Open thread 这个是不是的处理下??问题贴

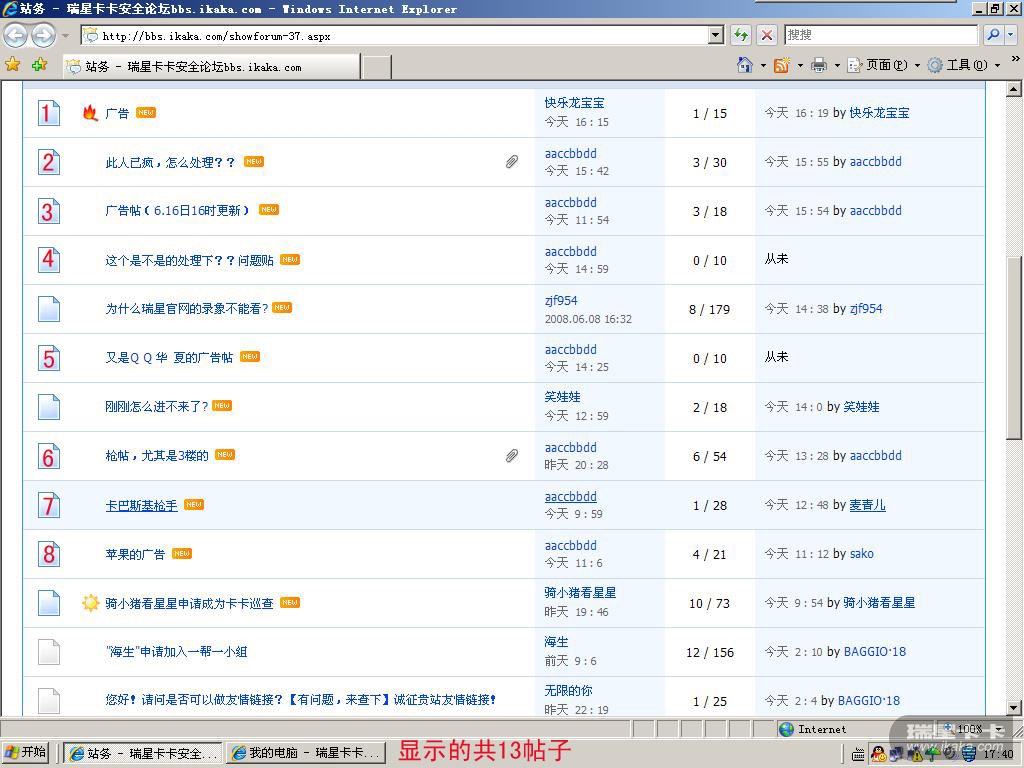(189, 260)
